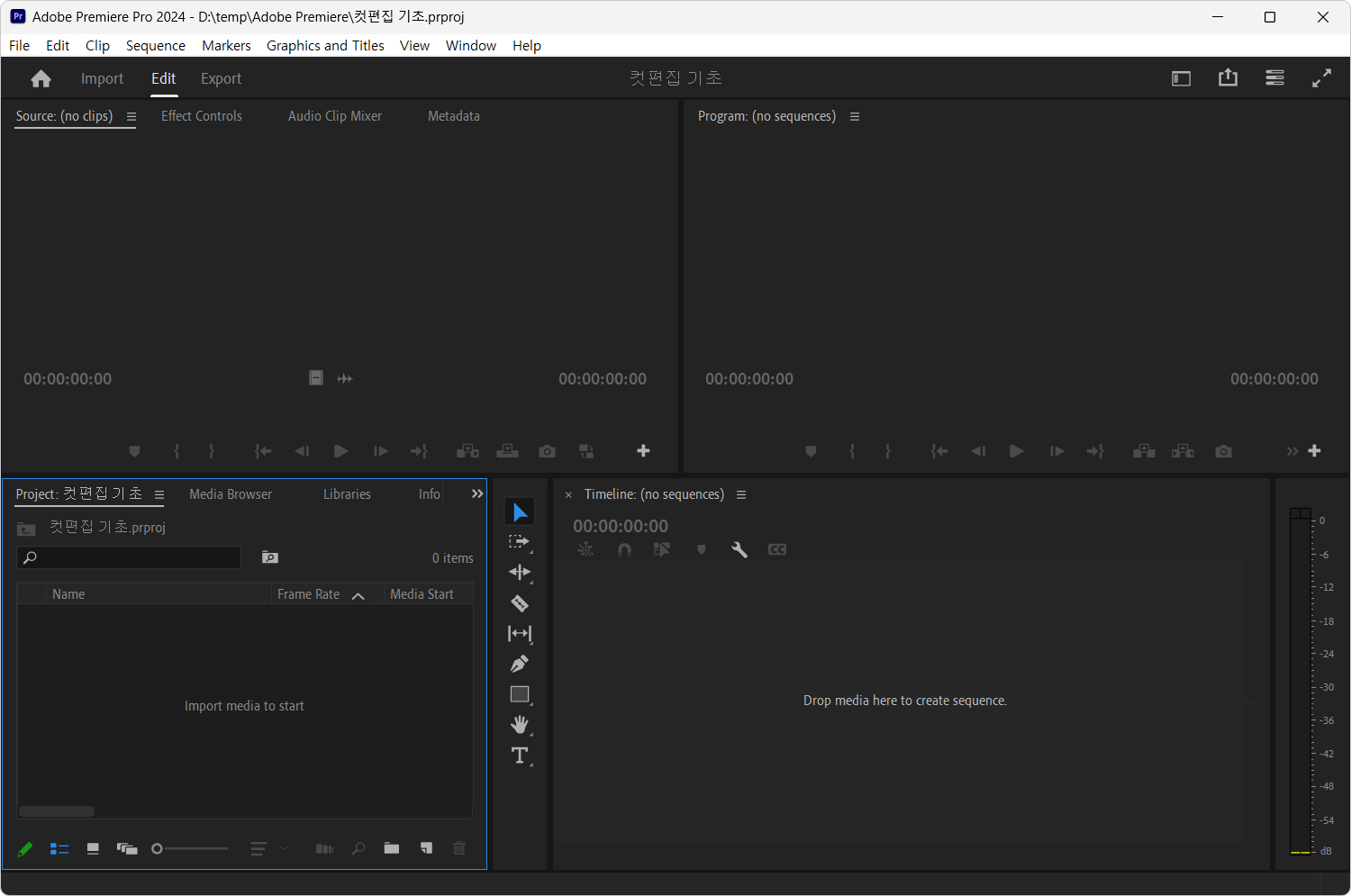Play in Program monitor

(x=1016, y=451)
